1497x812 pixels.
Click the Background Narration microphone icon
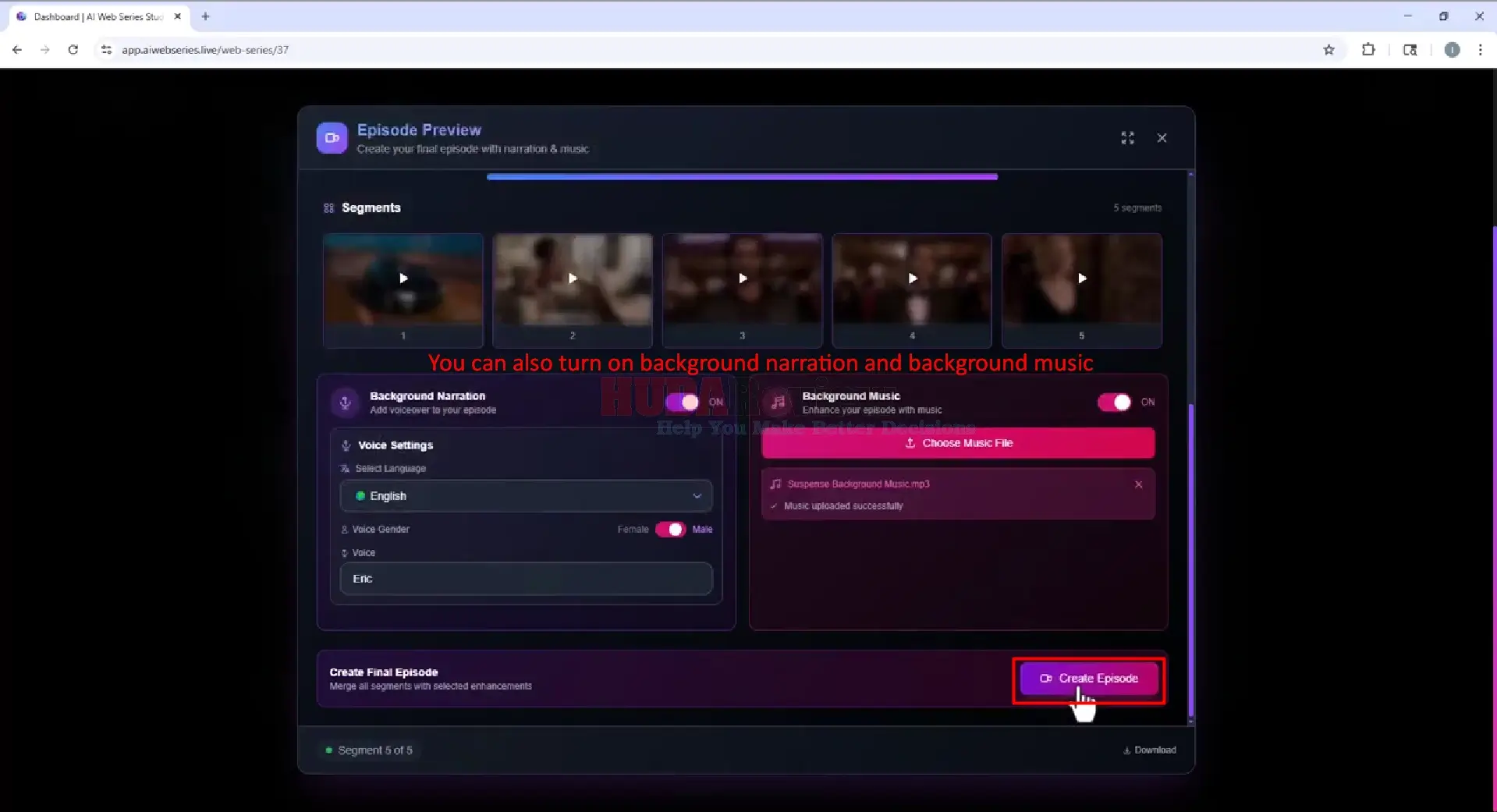coord(345,402)
